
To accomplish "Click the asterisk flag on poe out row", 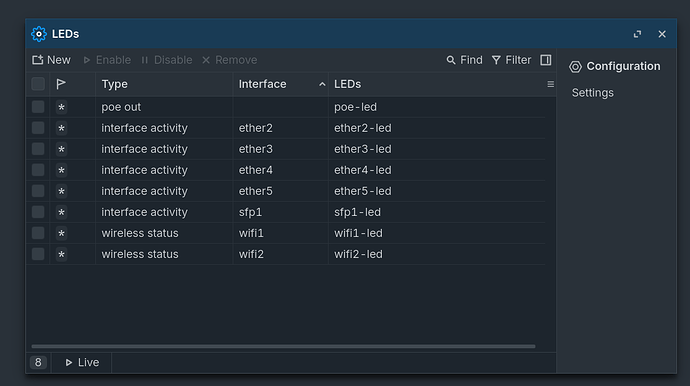I will coord(62,107).
